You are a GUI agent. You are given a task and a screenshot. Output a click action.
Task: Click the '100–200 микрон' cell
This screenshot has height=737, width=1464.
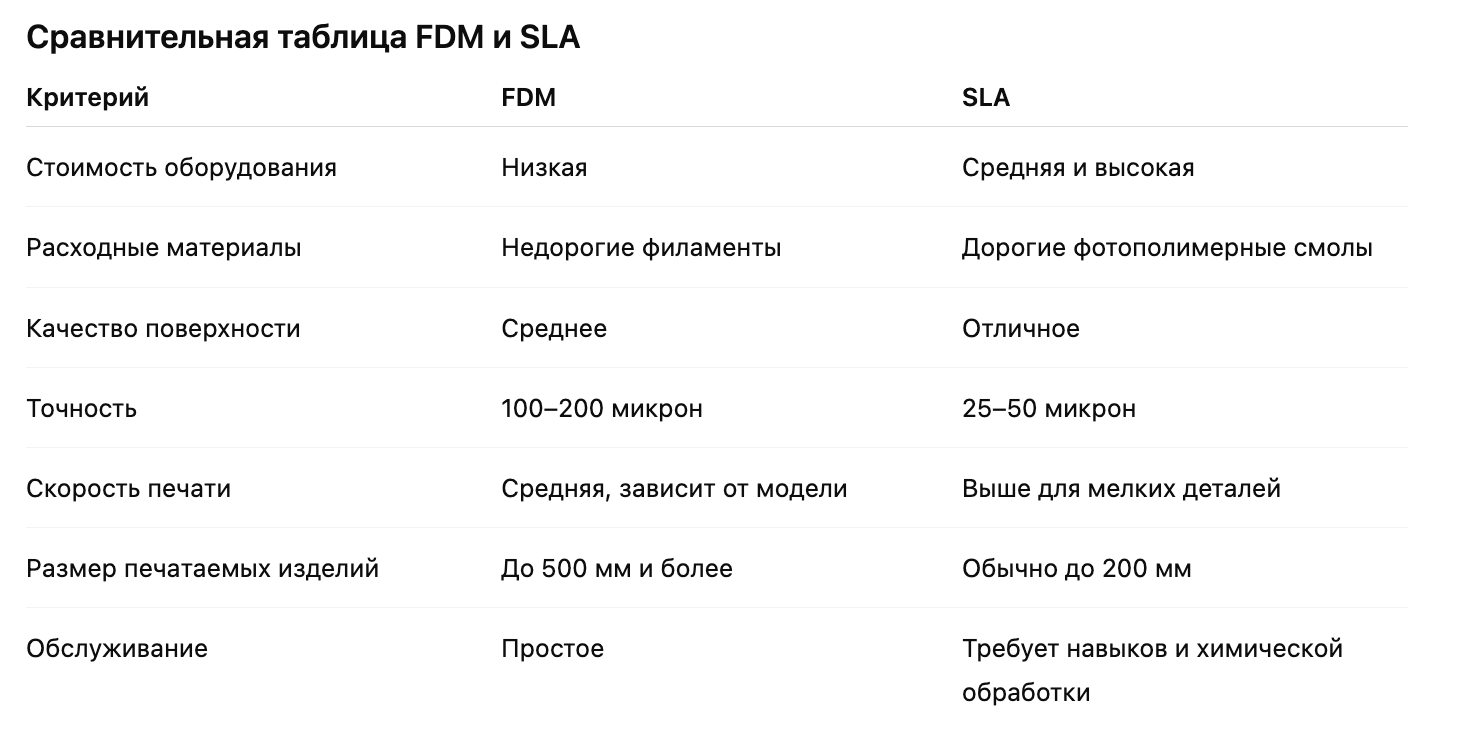[x=601, y=408]
